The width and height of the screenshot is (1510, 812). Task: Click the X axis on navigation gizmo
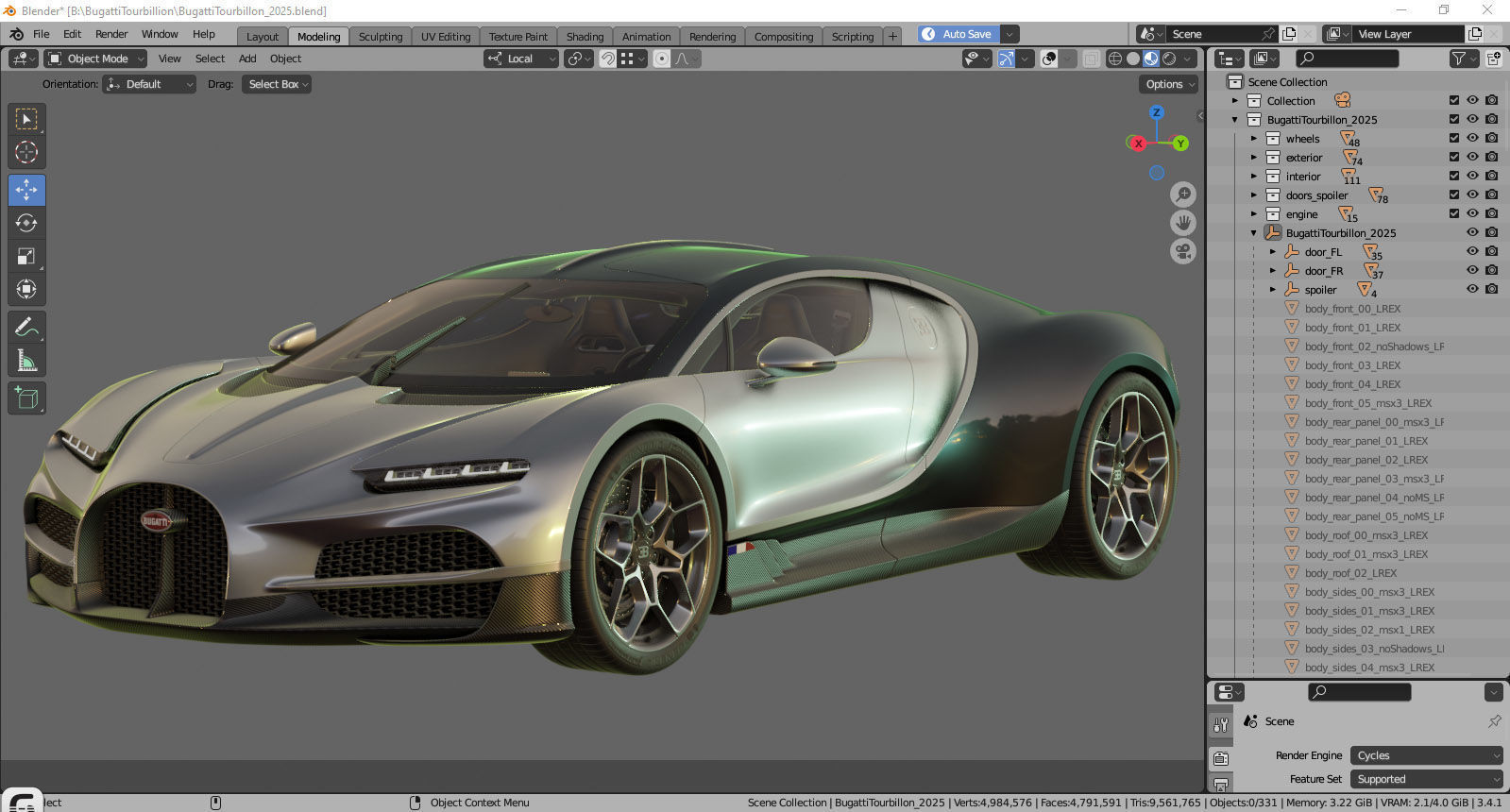1138,144
